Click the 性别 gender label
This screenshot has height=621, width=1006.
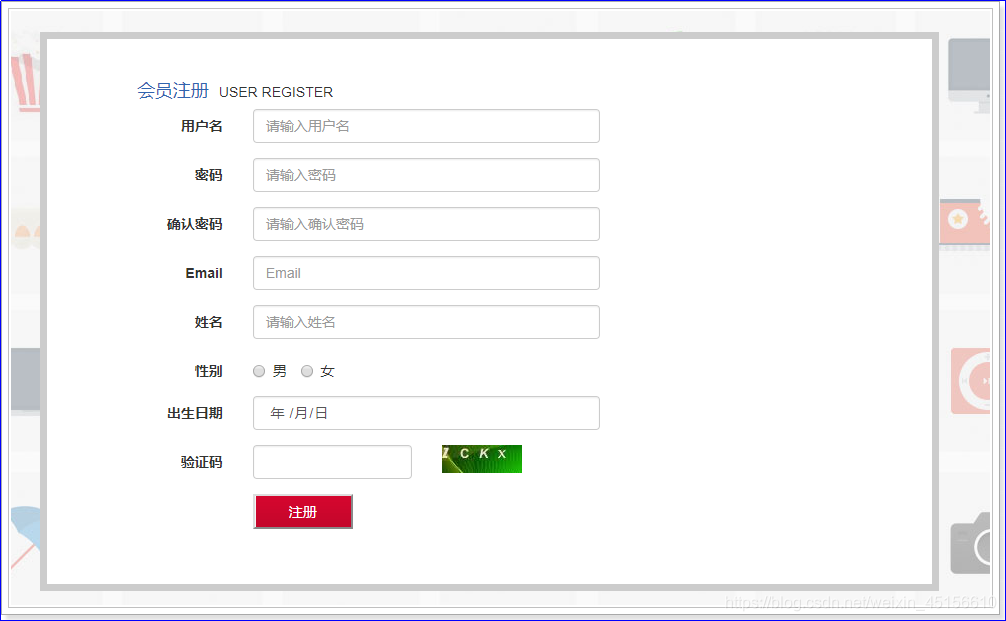[209, 371]
